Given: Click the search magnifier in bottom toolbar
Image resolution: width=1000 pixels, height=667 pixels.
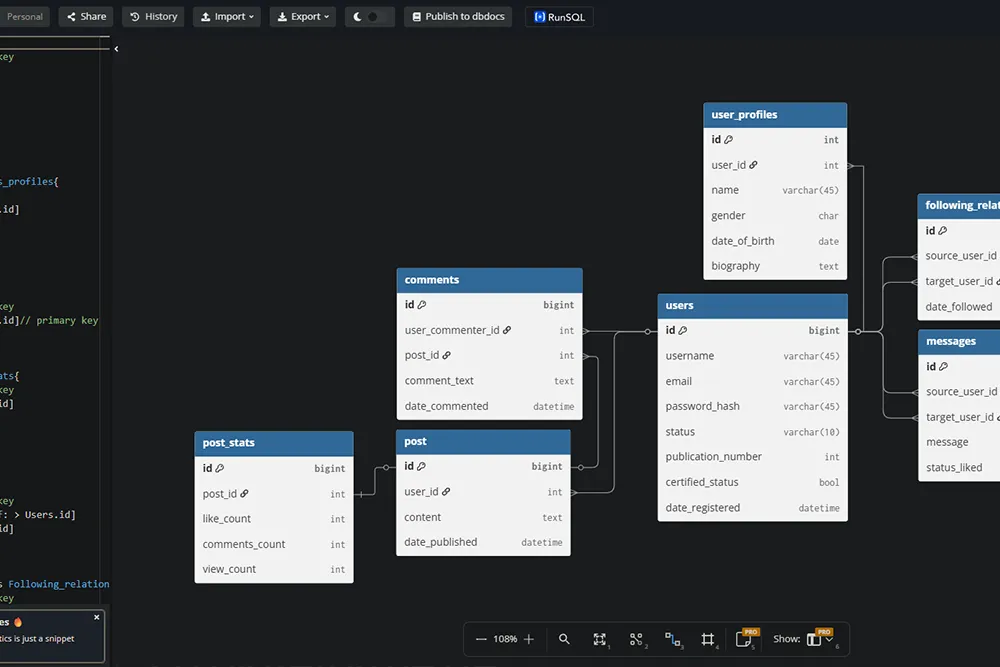Looking at the screenshot, I should tap(564, 639).
